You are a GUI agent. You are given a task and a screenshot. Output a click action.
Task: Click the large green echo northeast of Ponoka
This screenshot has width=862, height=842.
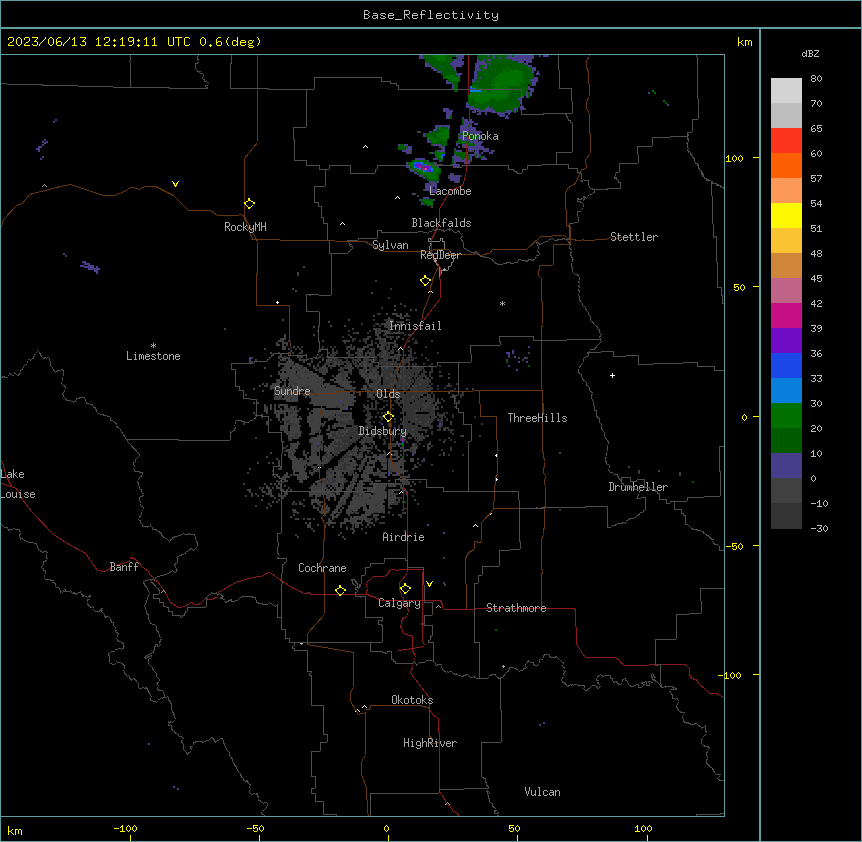point(503,85)
